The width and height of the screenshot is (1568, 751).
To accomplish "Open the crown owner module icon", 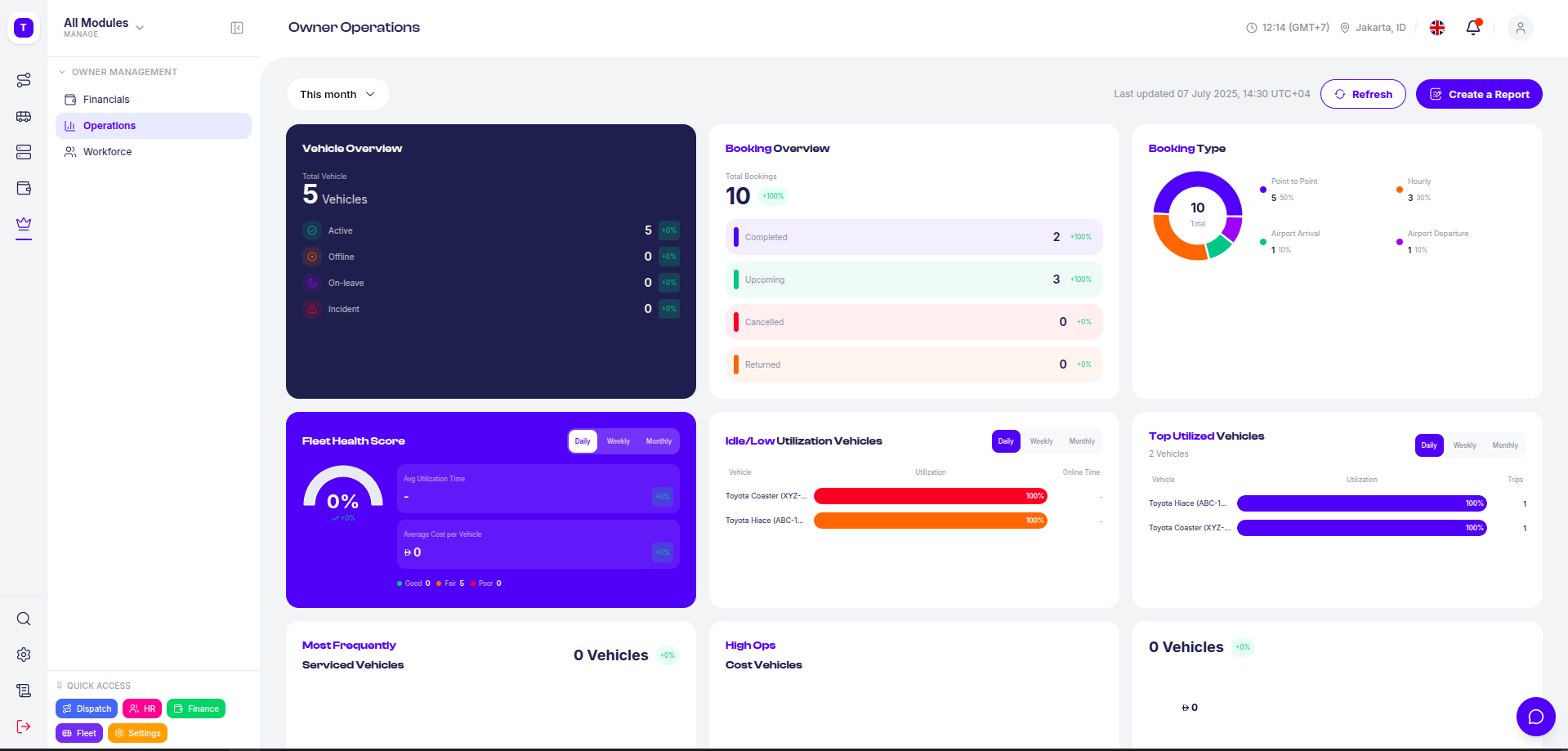I will coord(24,224).
